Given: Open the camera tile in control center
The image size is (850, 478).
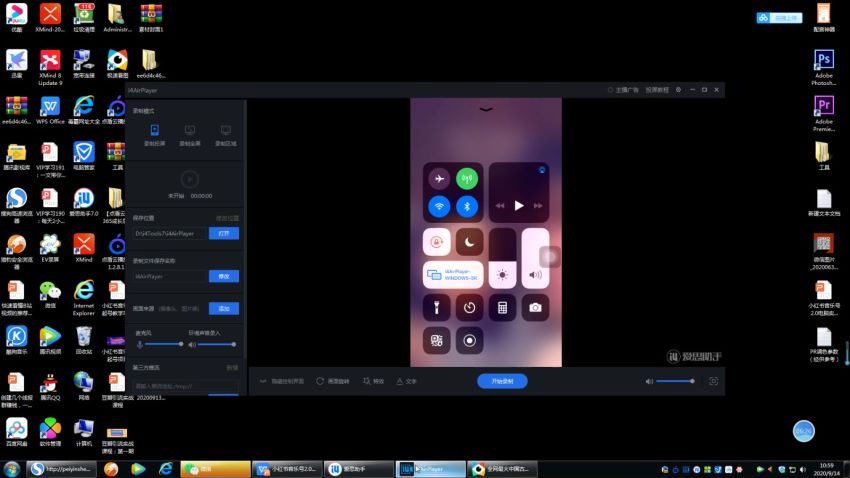Looking at the screenshot, I should click(535, 308).
